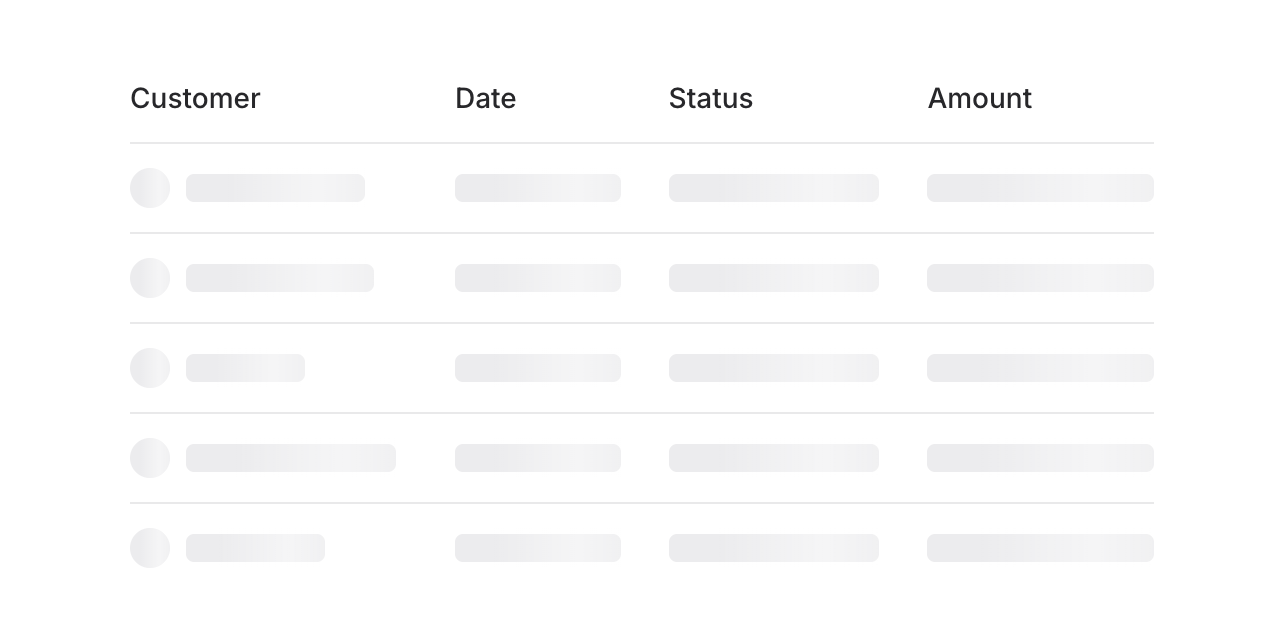
Task: Click the amount placeholder in the last row
Action: 1040,548
